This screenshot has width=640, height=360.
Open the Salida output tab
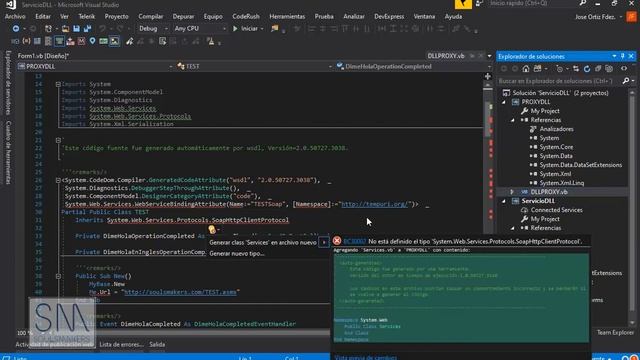click(x=157, y=344)
